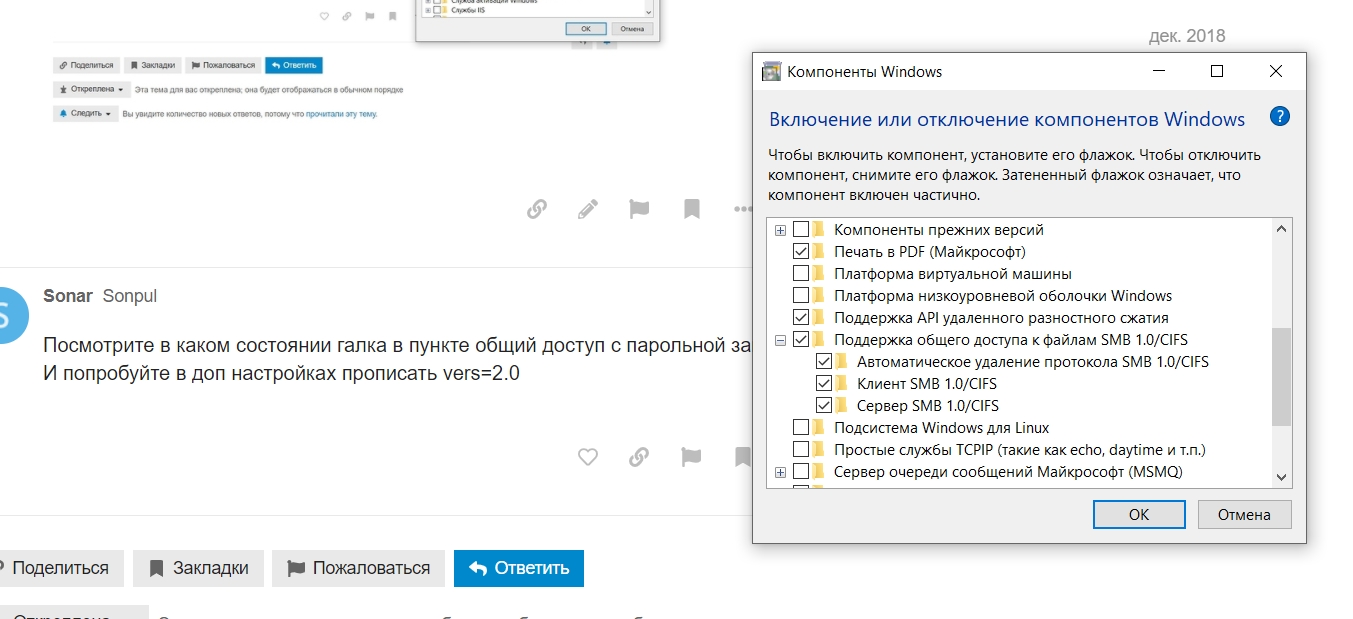Expand Сервер очереди сообщений (MSMQ) node

[x=781, y=473]
